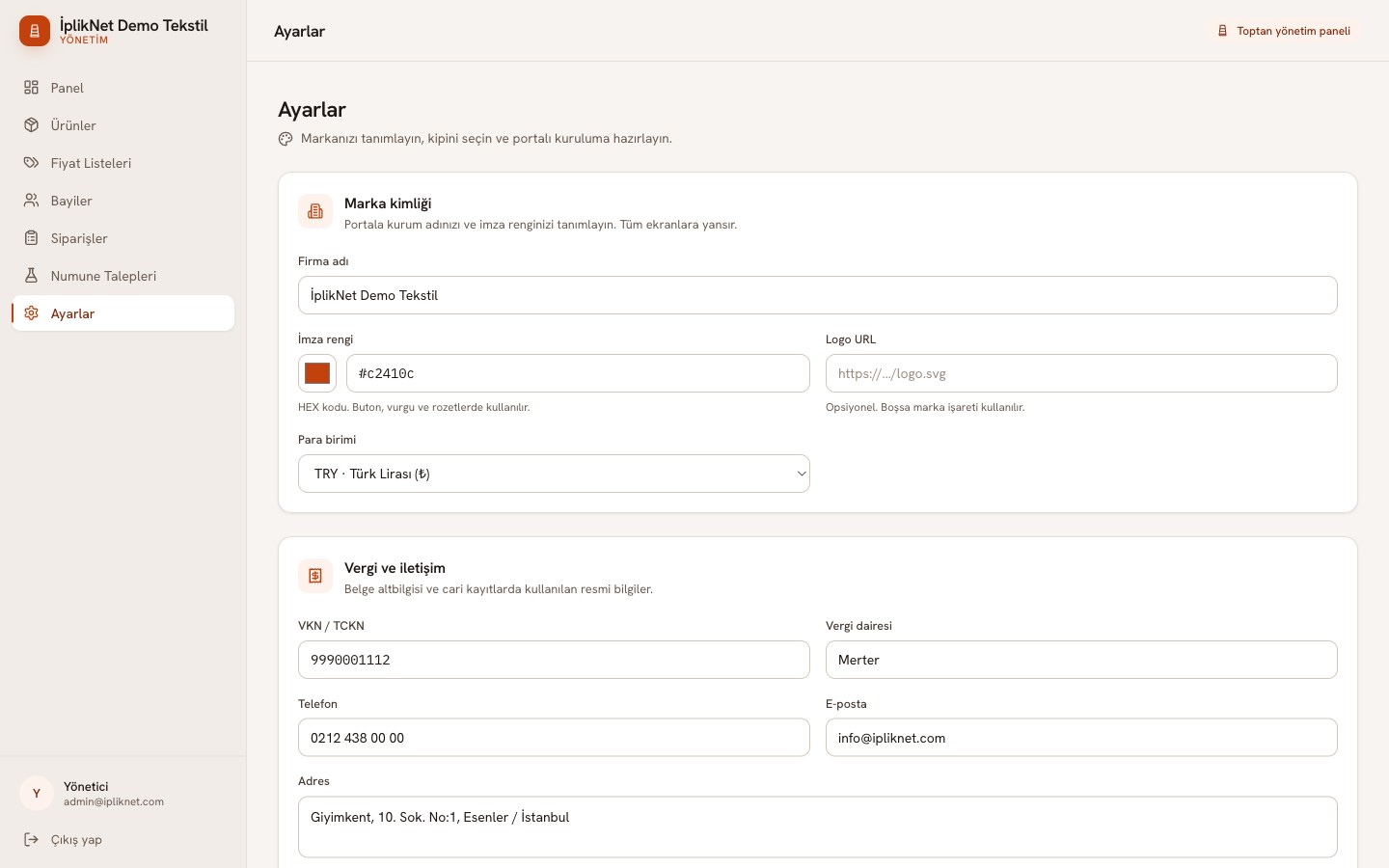Click the admin@ipliknet.com email text
1389x868 pixels.
point(114,801)
